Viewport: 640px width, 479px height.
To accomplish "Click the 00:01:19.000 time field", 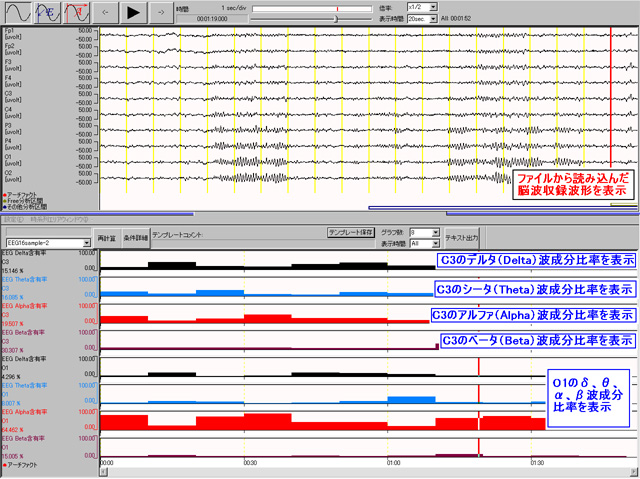I will click(x=212, y=19).
